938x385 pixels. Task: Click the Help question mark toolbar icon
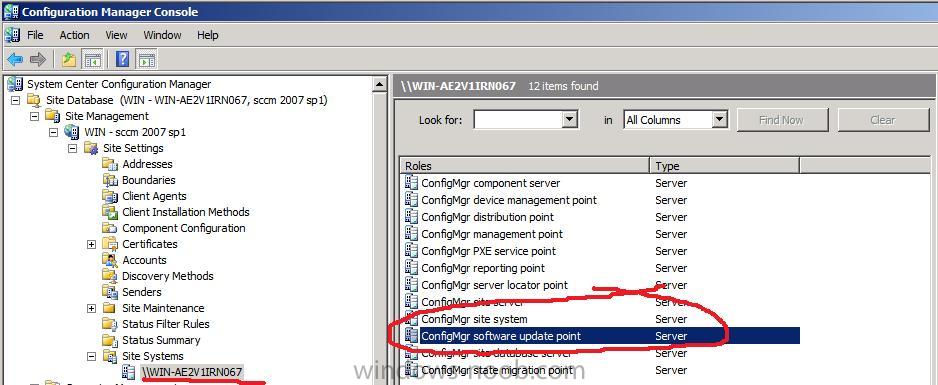(123, 59)
